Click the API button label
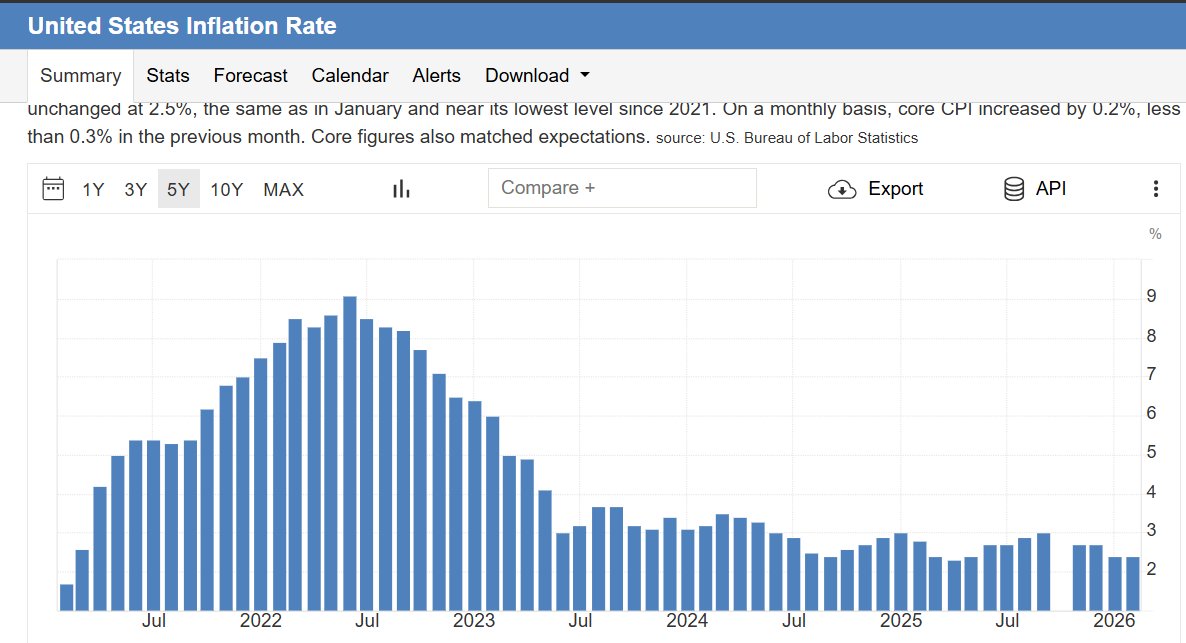The height and width of the screenshot is (643, 1186). pos(1051,188)
